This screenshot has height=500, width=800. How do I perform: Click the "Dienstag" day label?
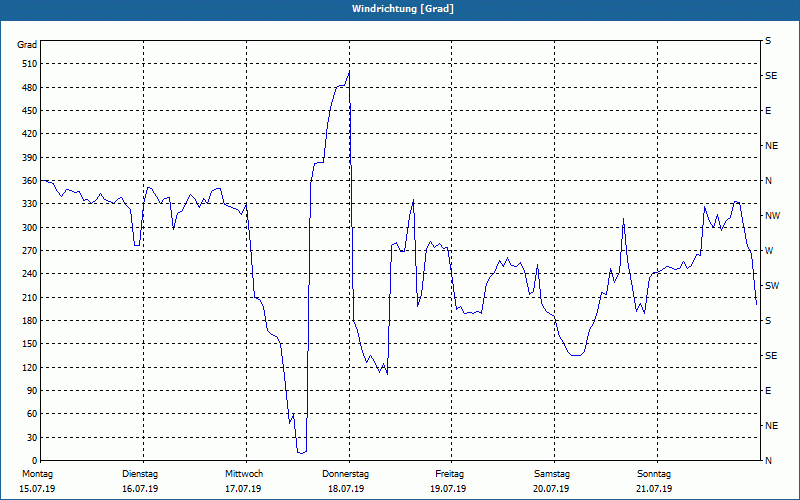(140, 474)
